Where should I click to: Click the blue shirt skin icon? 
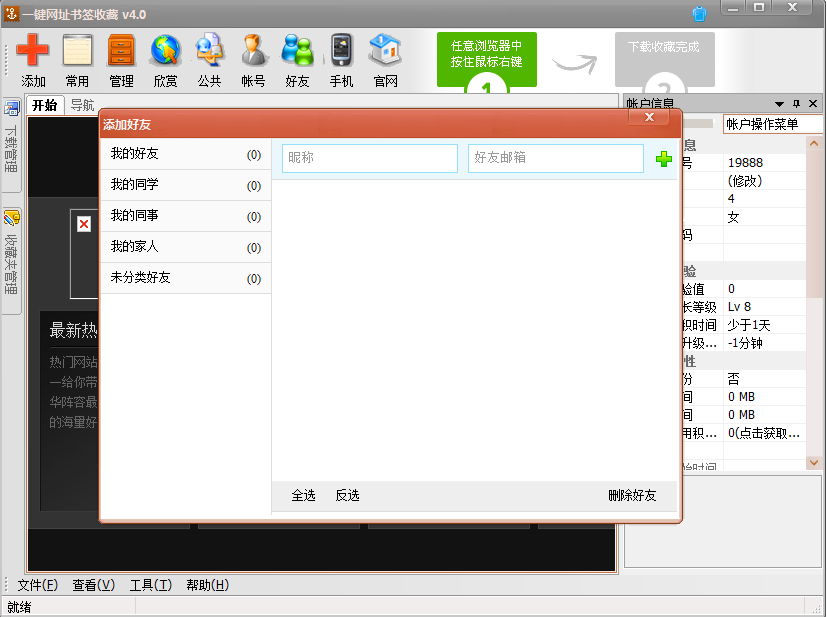coord(699,13)
